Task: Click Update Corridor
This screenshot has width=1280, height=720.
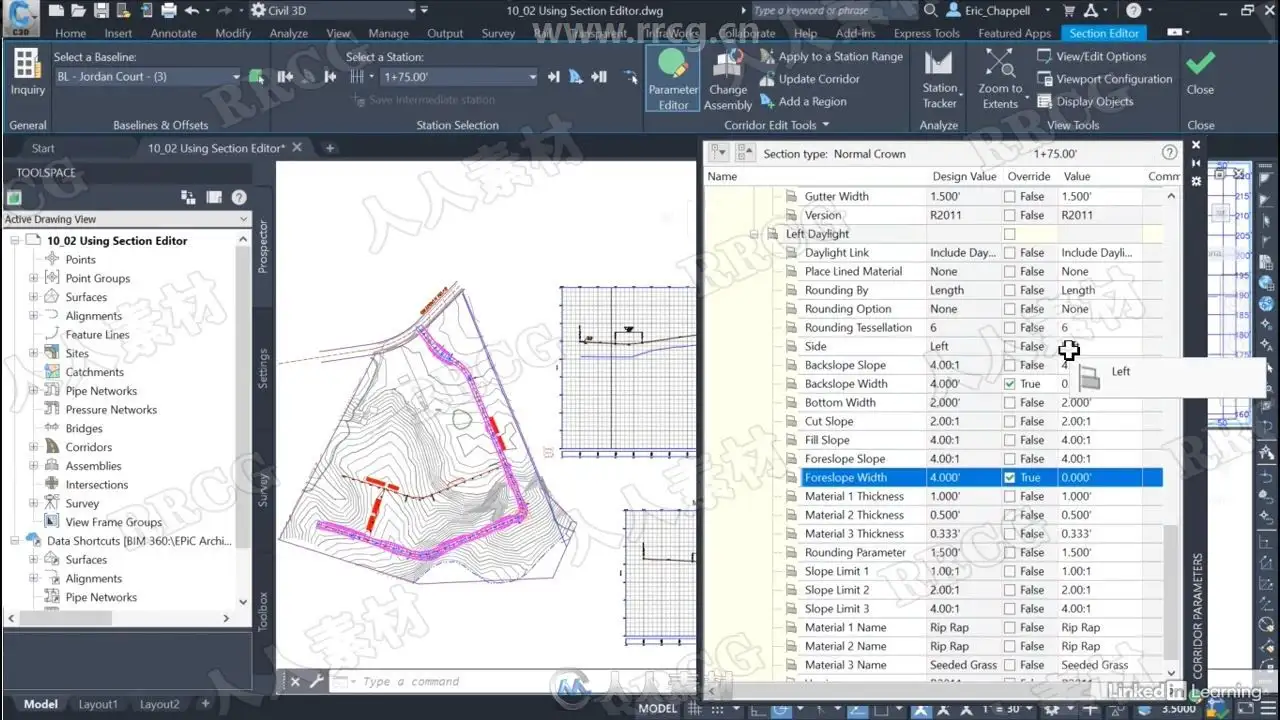Action: coord(810,79)
